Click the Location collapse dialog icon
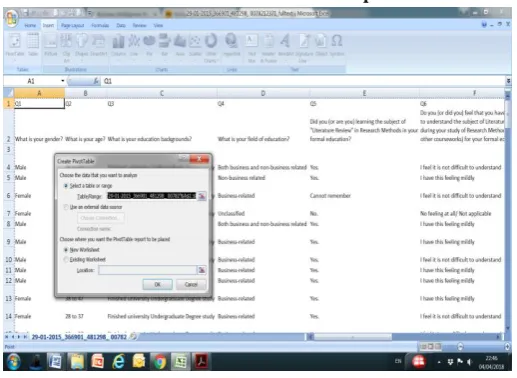Image resolution: width=517 pixels, height=378 pixels. pyautogui.click(x=202, y=270)
